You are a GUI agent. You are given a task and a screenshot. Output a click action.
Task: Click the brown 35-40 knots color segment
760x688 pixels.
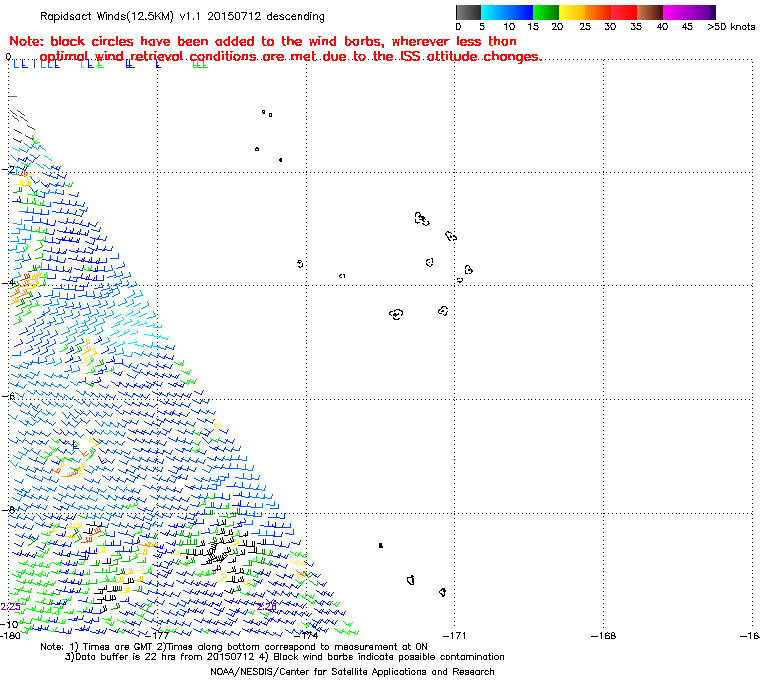coord(650,12)
